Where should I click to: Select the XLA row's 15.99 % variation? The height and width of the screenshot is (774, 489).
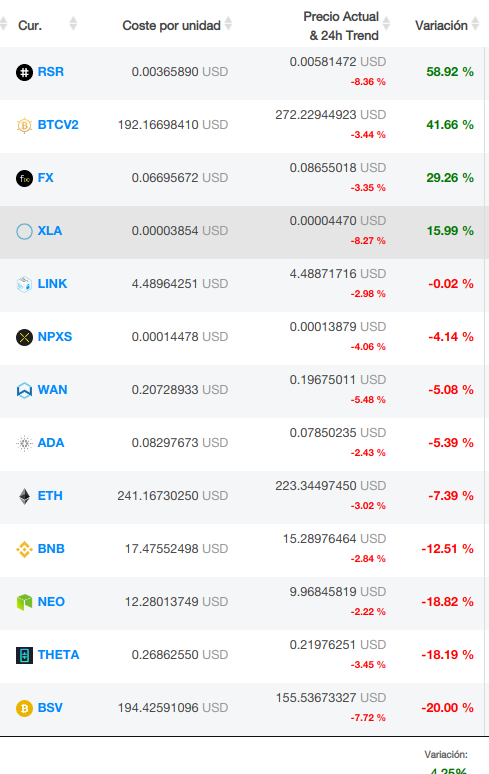coord(450,231)
